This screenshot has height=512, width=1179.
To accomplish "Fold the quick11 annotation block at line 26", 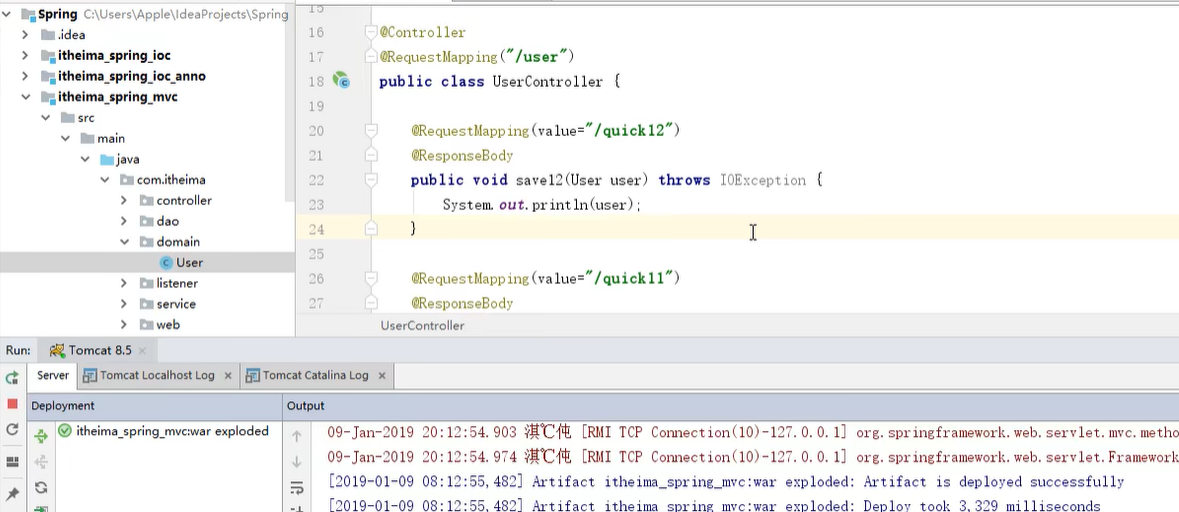I will [x=370, y=278].
